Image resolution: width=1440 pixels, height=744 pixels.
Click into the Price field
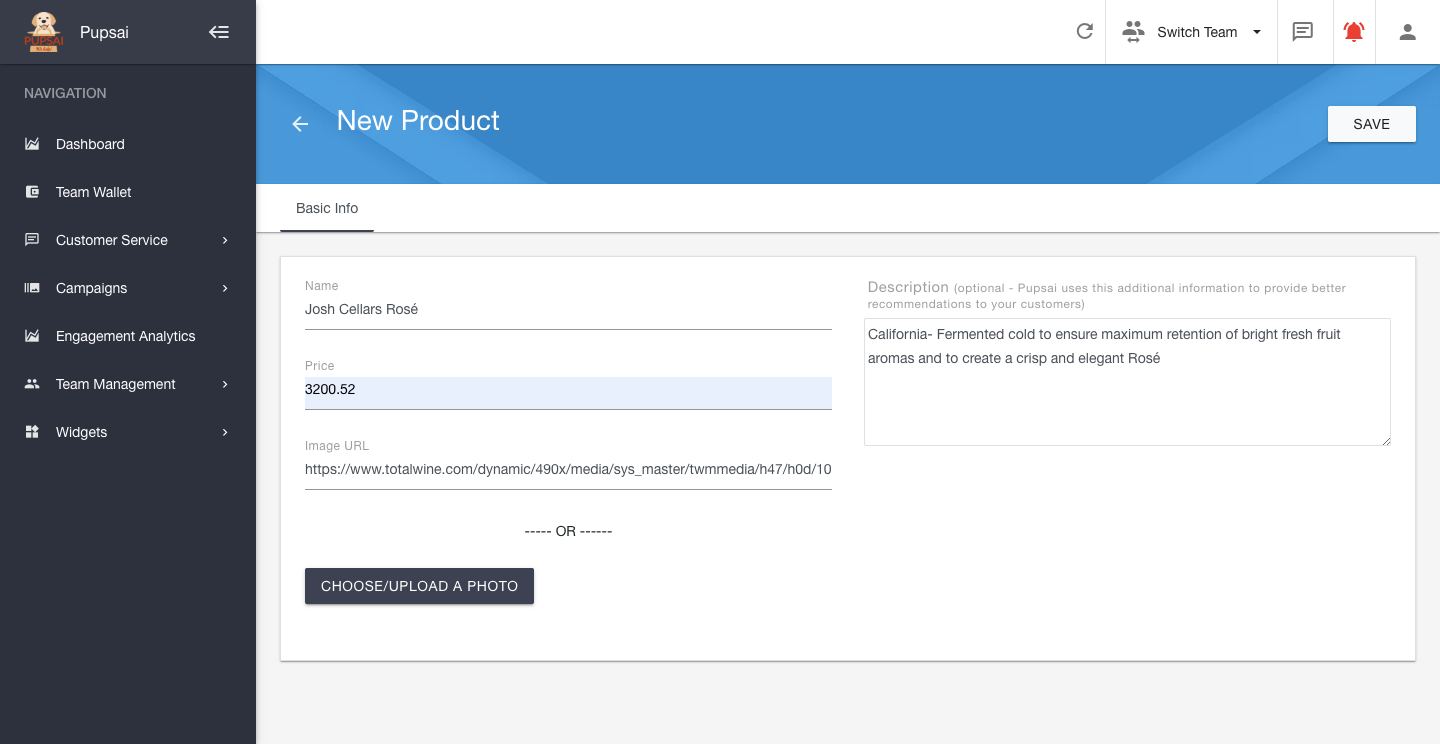click(567, 390)
